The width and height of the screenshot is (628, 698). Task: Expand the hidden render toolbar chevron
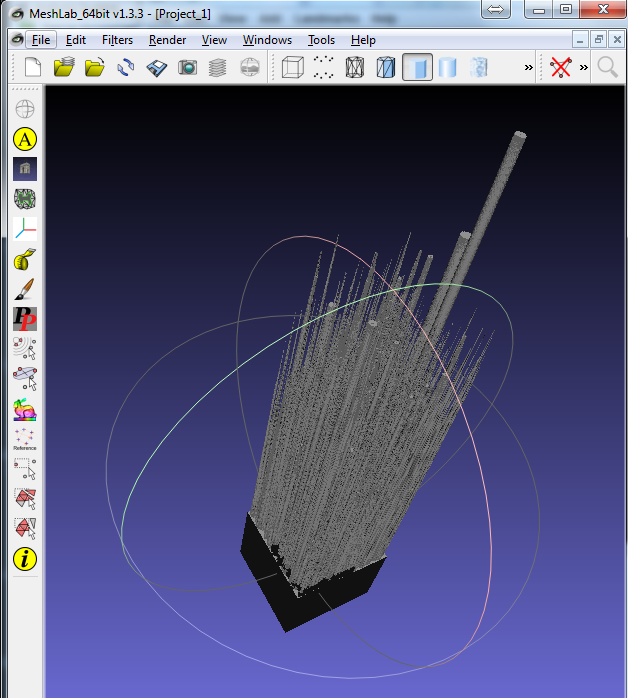pyautogui.click(x=528, y=67)
